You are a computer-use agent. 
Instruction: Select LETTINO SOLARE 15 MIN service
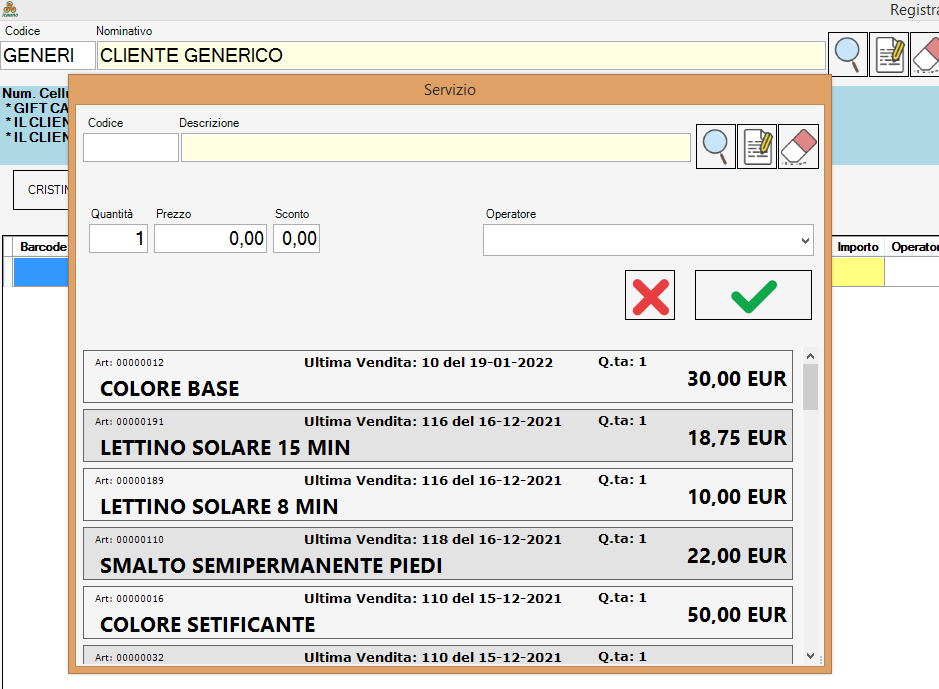[437, 436]
